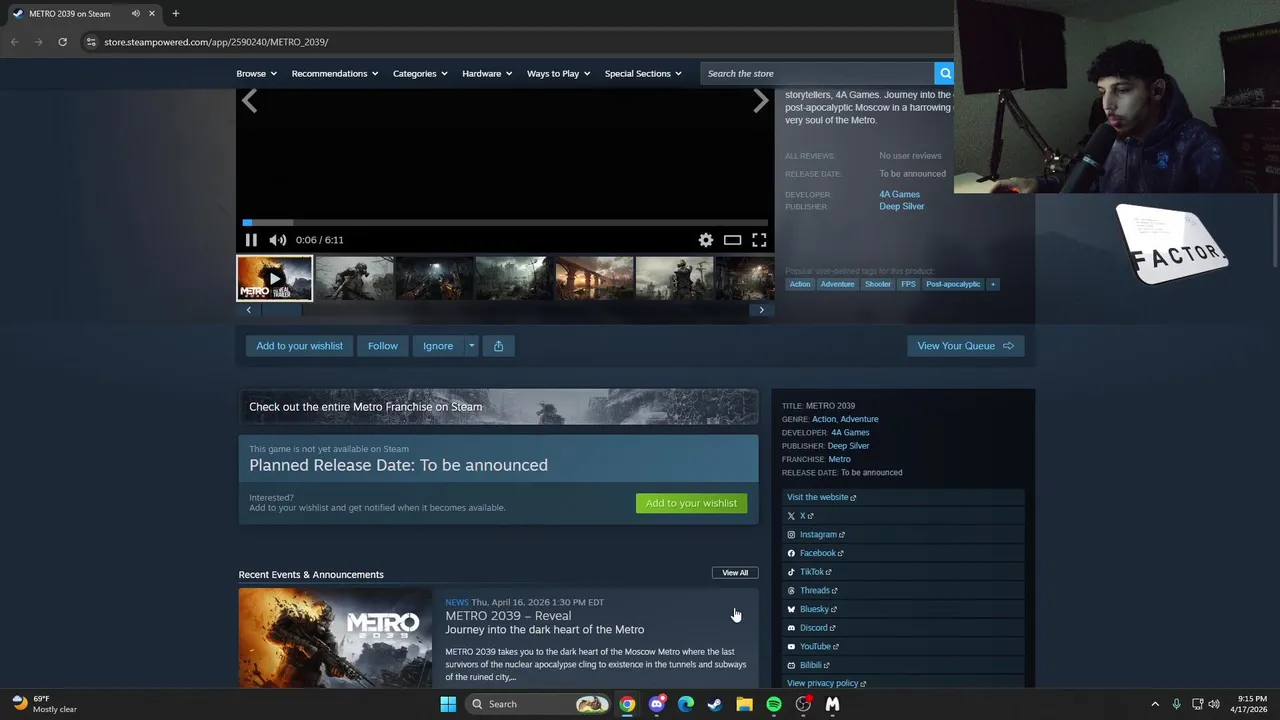Select the bridge ruins screenshot thumbnail
This screenshot has width=1280, height=720.
(x=594, y=278)
